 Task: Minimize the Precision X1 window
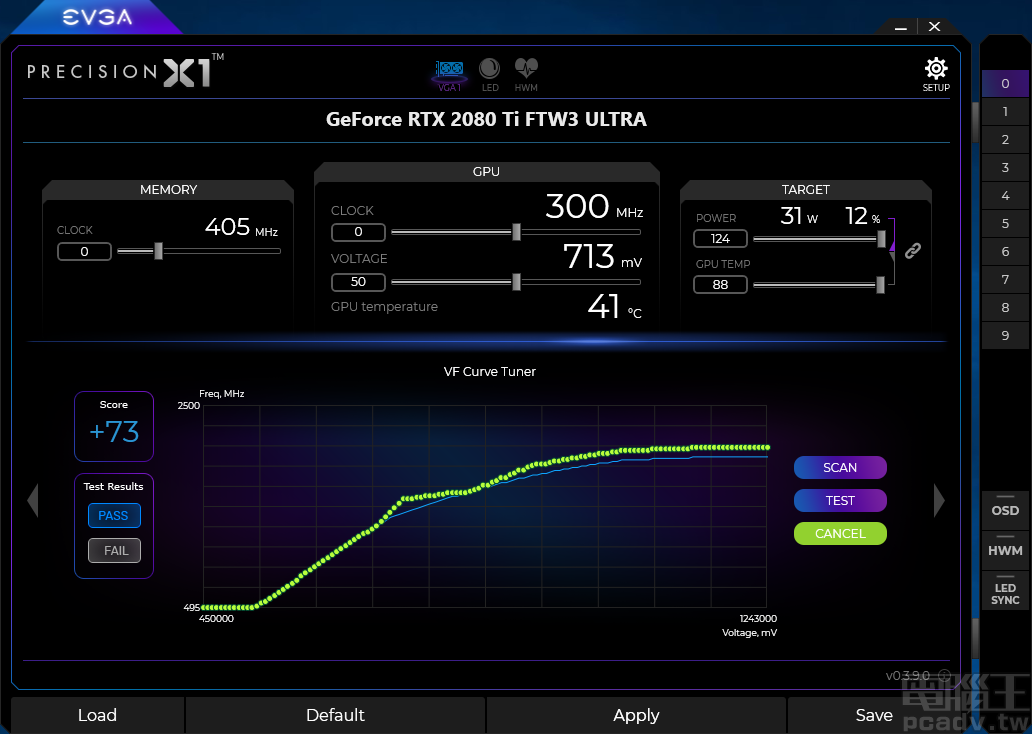(901, 27)
